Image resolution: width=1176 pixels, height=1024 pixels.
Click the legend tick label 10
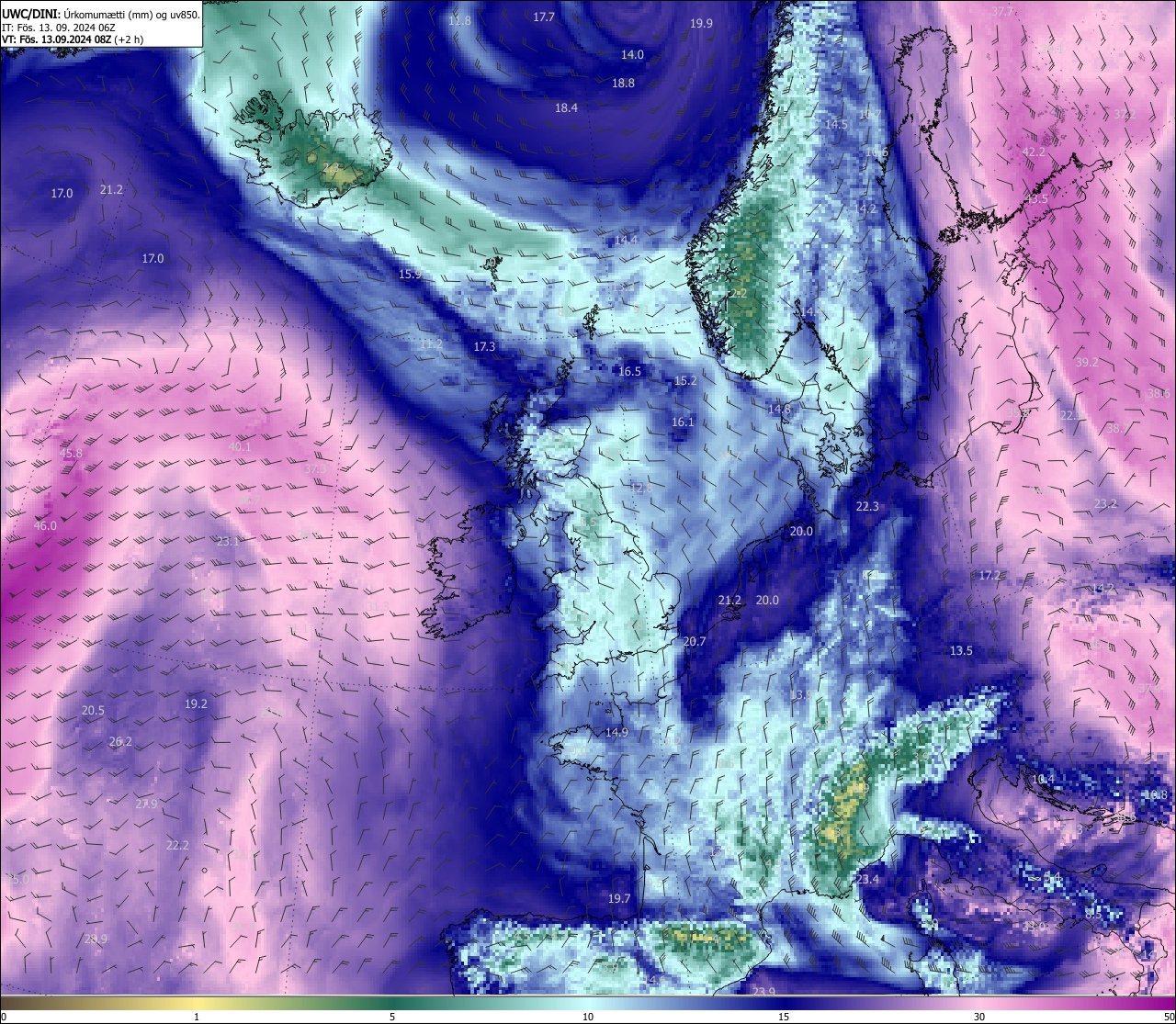point(588,1017)
